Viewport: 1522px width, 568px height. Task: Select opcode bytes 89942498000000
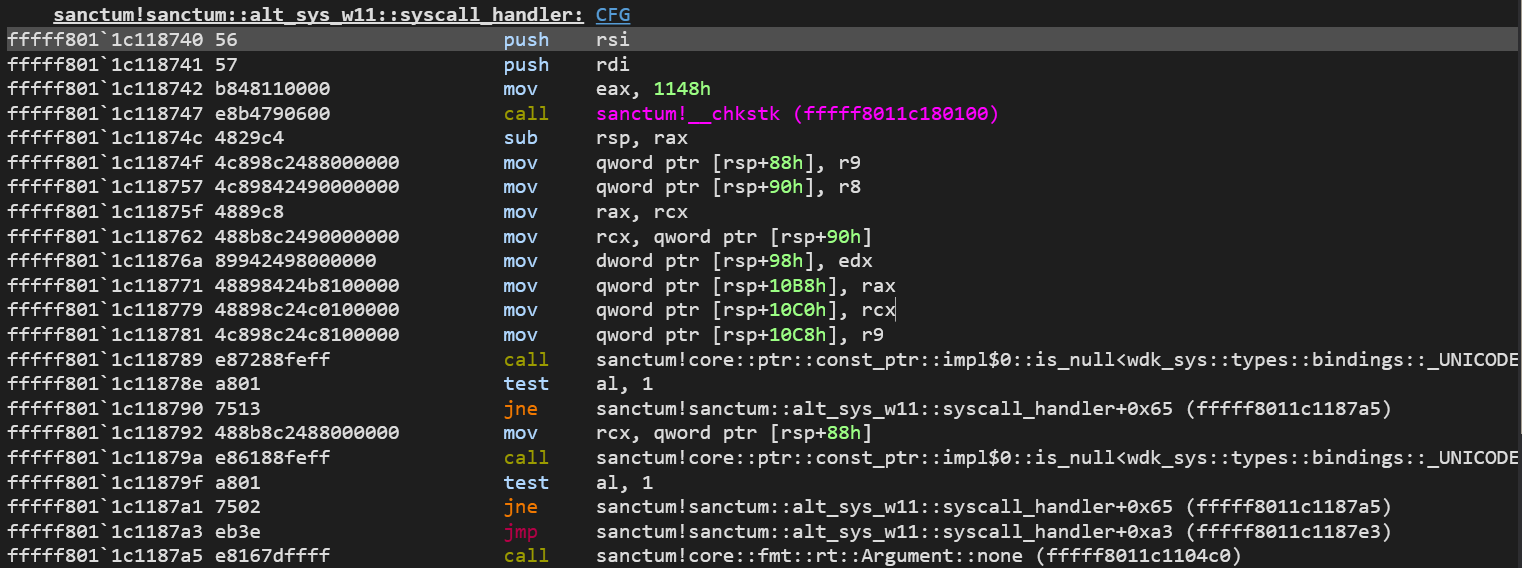coord(295,261)
